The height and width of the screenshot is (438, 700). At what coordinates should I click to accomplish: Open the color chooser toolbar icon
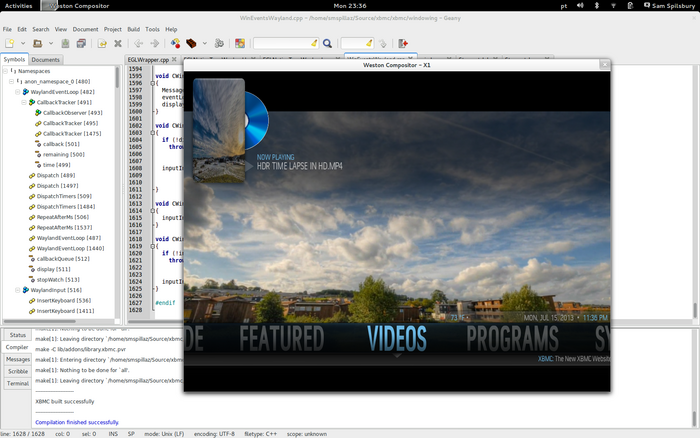[240, 44]
